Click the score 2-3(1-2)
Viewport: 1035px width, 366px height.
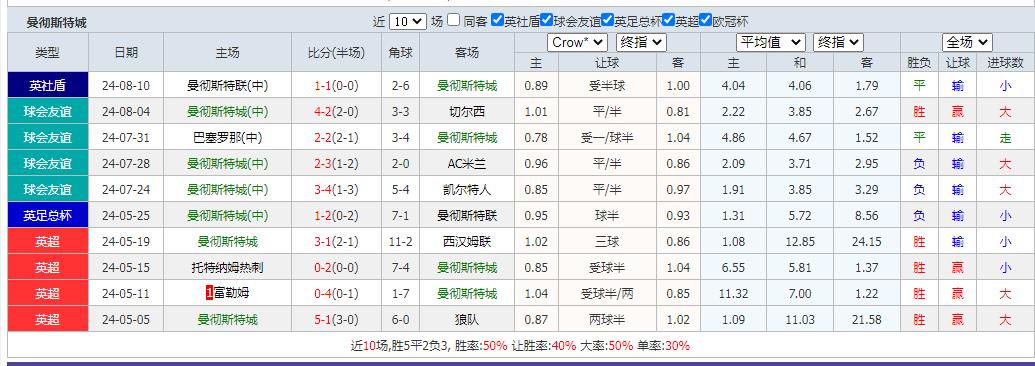click(x=337, y=164)
